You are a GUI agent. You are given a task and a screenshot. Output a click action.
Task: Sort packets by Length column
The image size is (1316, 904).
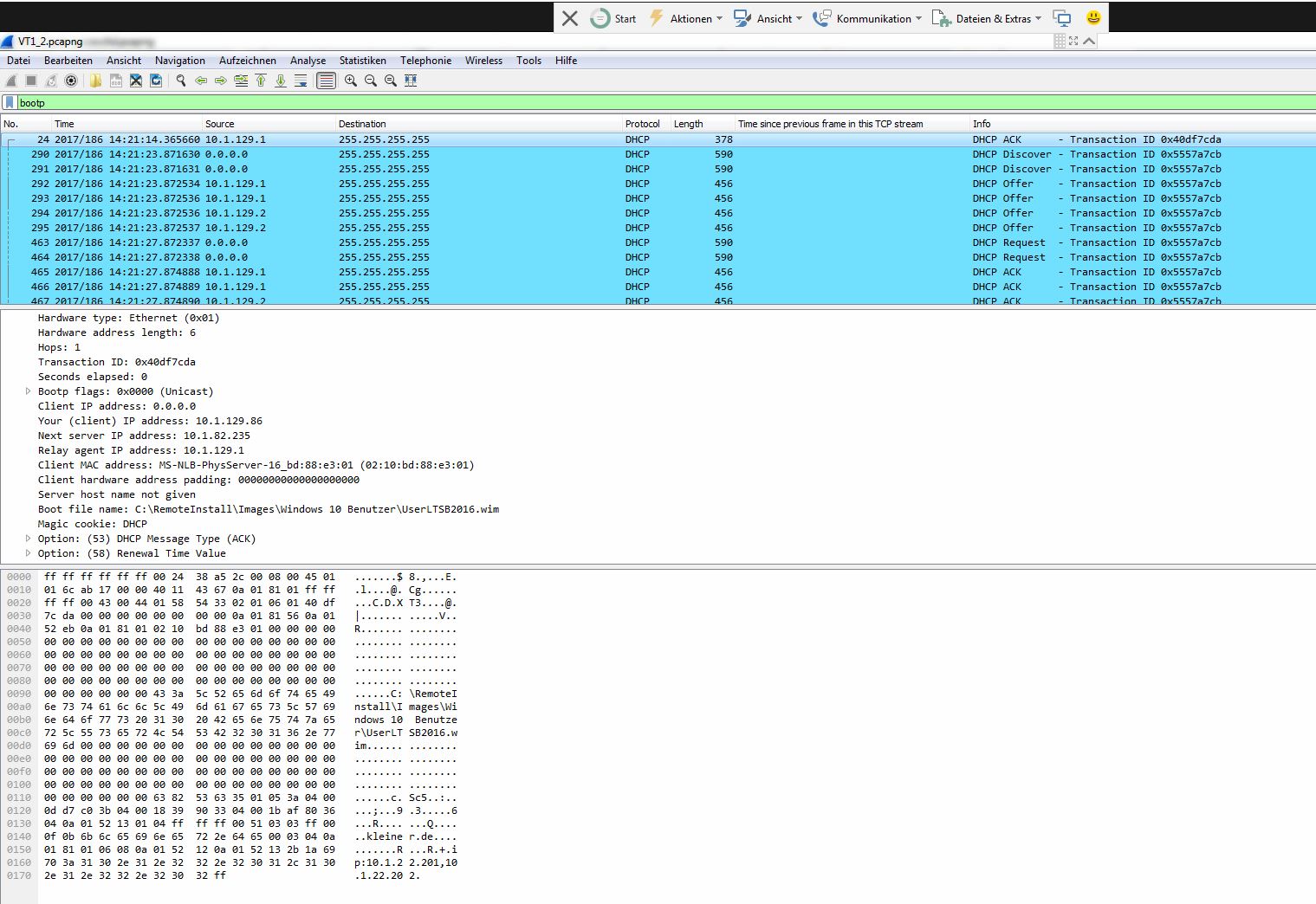(703, 124)
